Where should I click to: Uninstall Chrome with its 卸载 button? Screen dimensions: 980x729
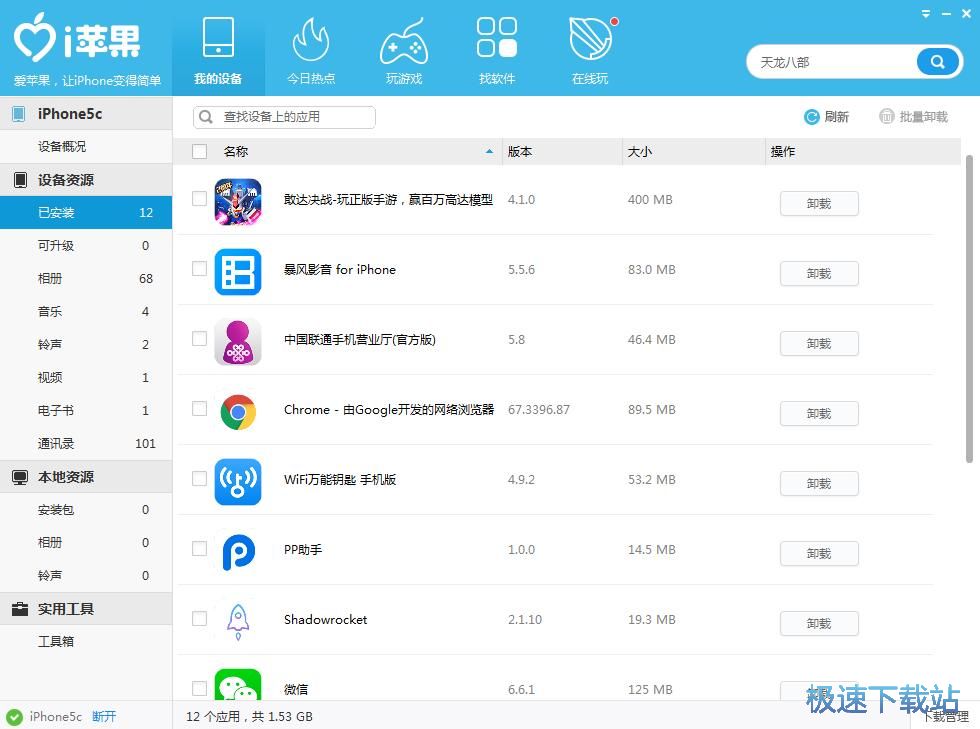click(819, 413)
